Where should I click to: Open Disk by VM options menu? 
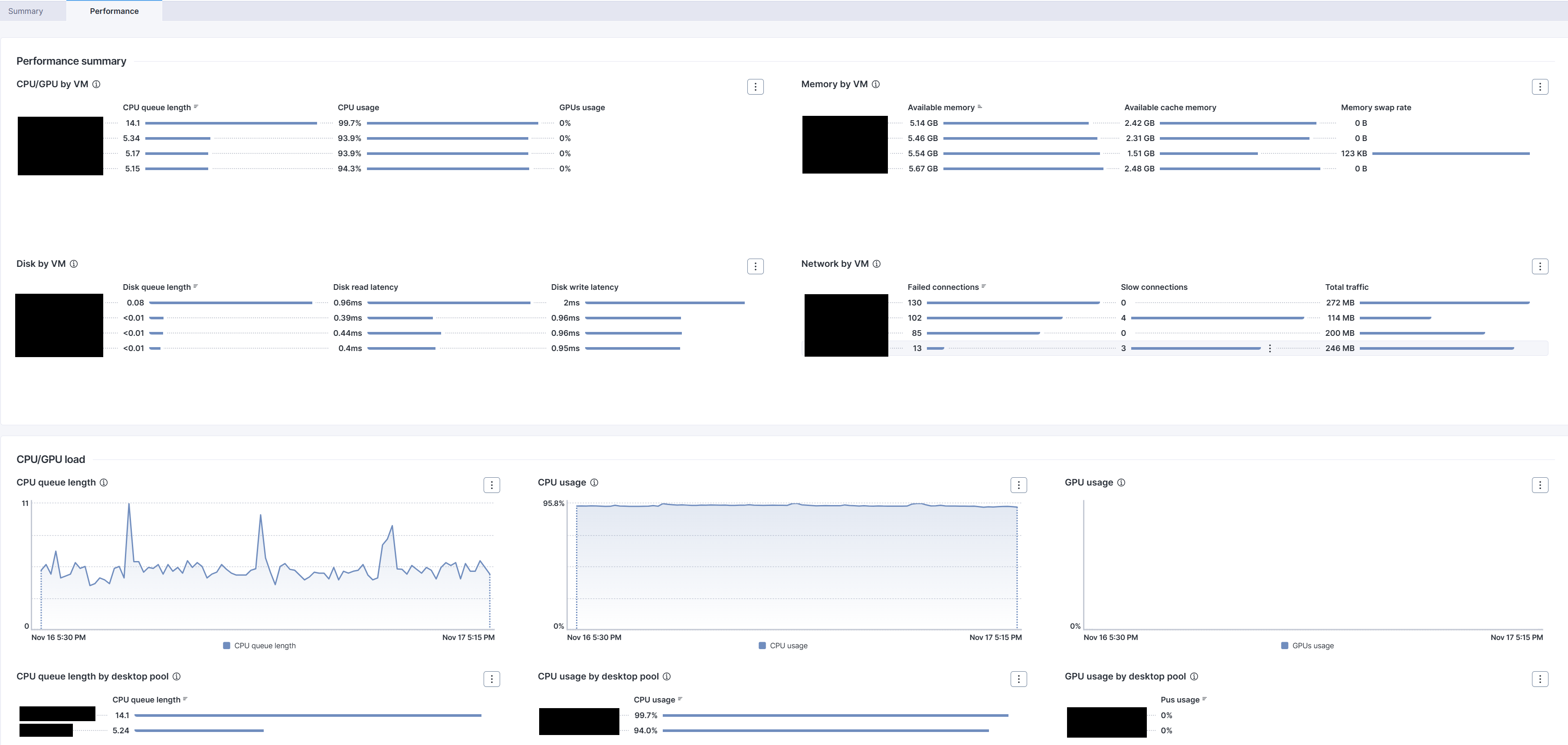coord(755,266)
